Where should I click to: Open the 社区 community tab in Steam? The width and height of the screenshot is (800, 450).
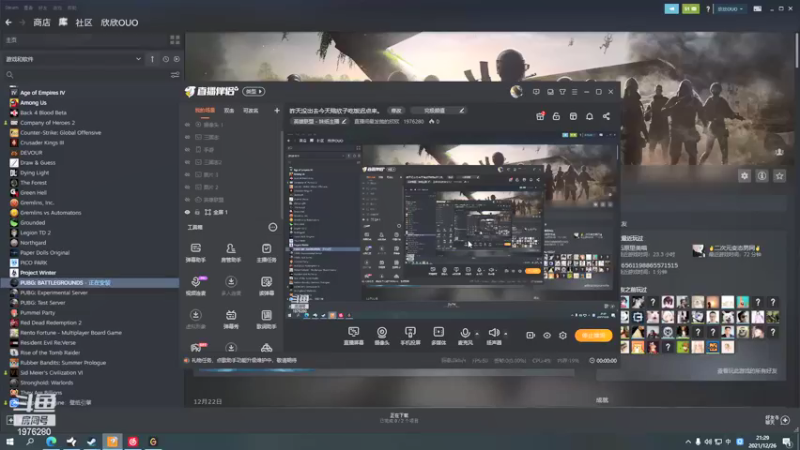pyautogui.click(x=84, y=22)
